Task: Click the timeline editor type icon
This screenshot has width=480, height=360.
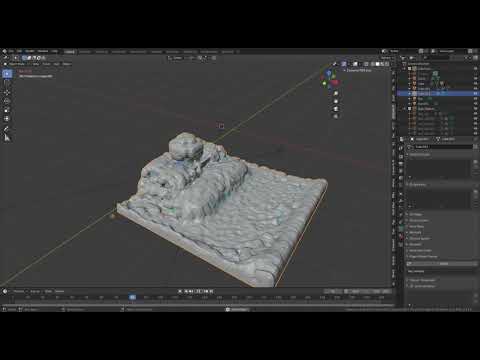Action: (5, 291)
